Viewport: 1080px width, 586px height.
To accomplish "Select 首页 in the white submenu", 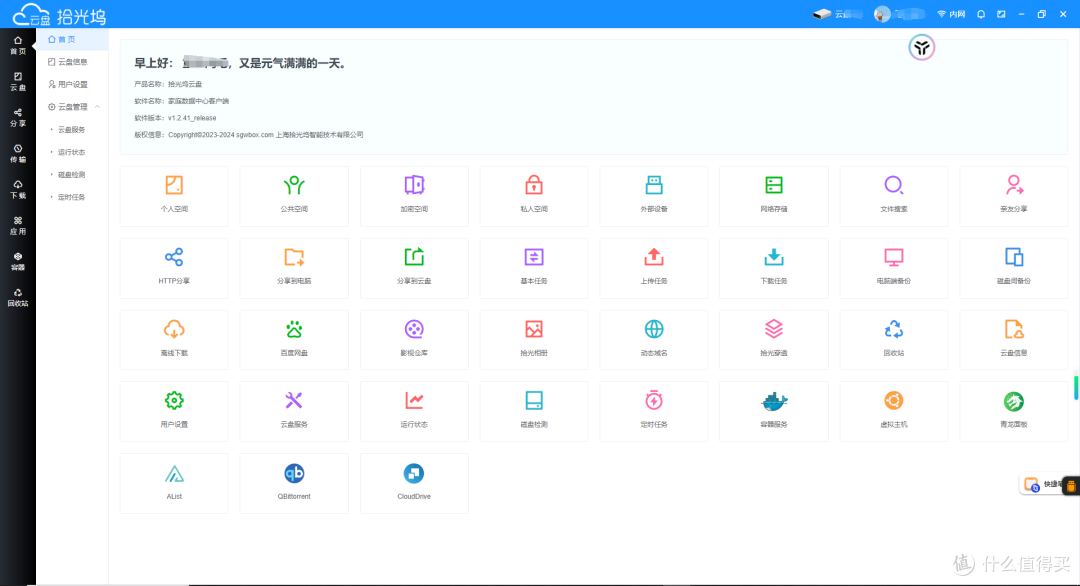I will (x=72, y=39).
